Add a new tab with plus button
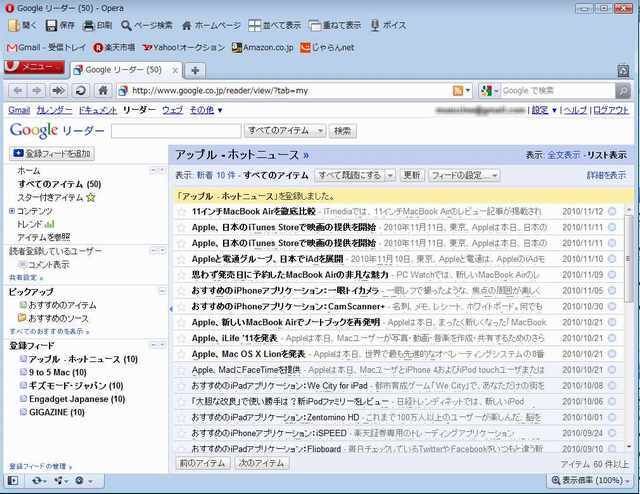This screenshot has width=640, height=494. (195, 70)
